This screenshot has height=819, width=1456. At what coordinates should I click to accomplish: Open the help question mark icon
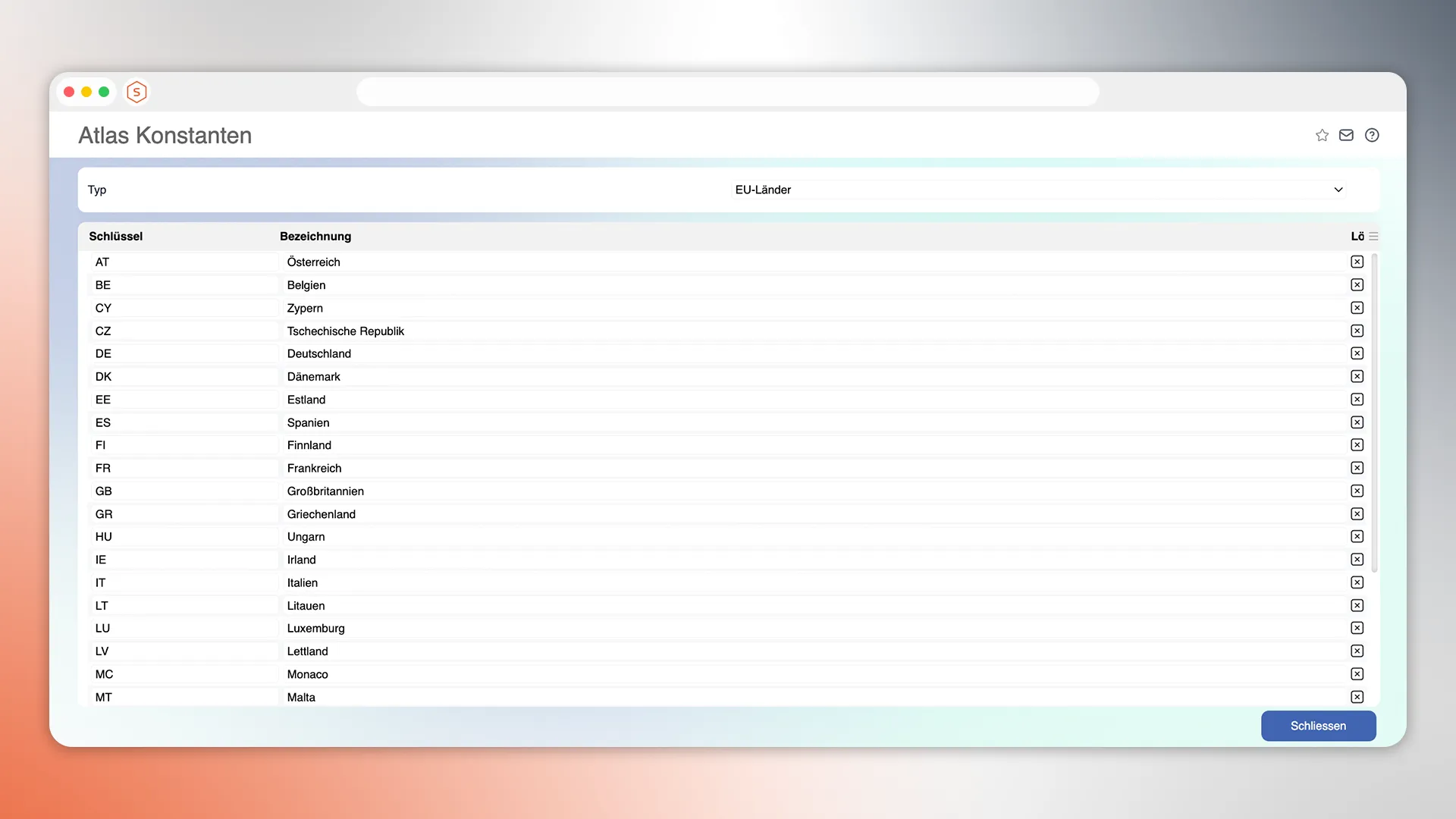pos(1372,135)
